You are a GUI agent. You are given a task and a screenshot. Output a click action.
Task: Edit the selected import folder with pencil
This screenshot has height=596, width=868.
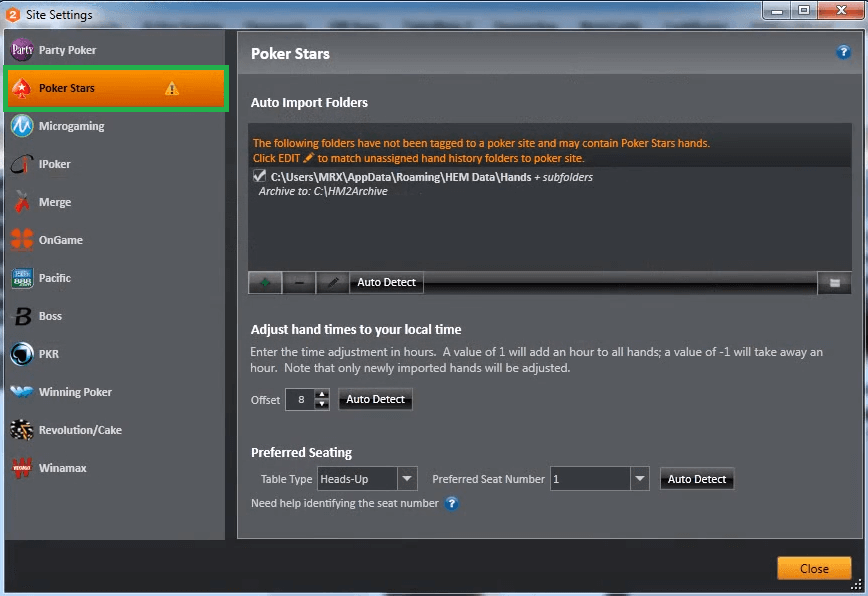333,283
